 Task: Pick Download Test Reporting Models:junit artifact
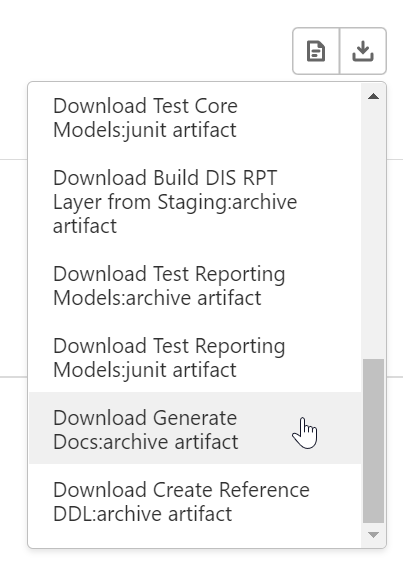click(x=195, y=357)
